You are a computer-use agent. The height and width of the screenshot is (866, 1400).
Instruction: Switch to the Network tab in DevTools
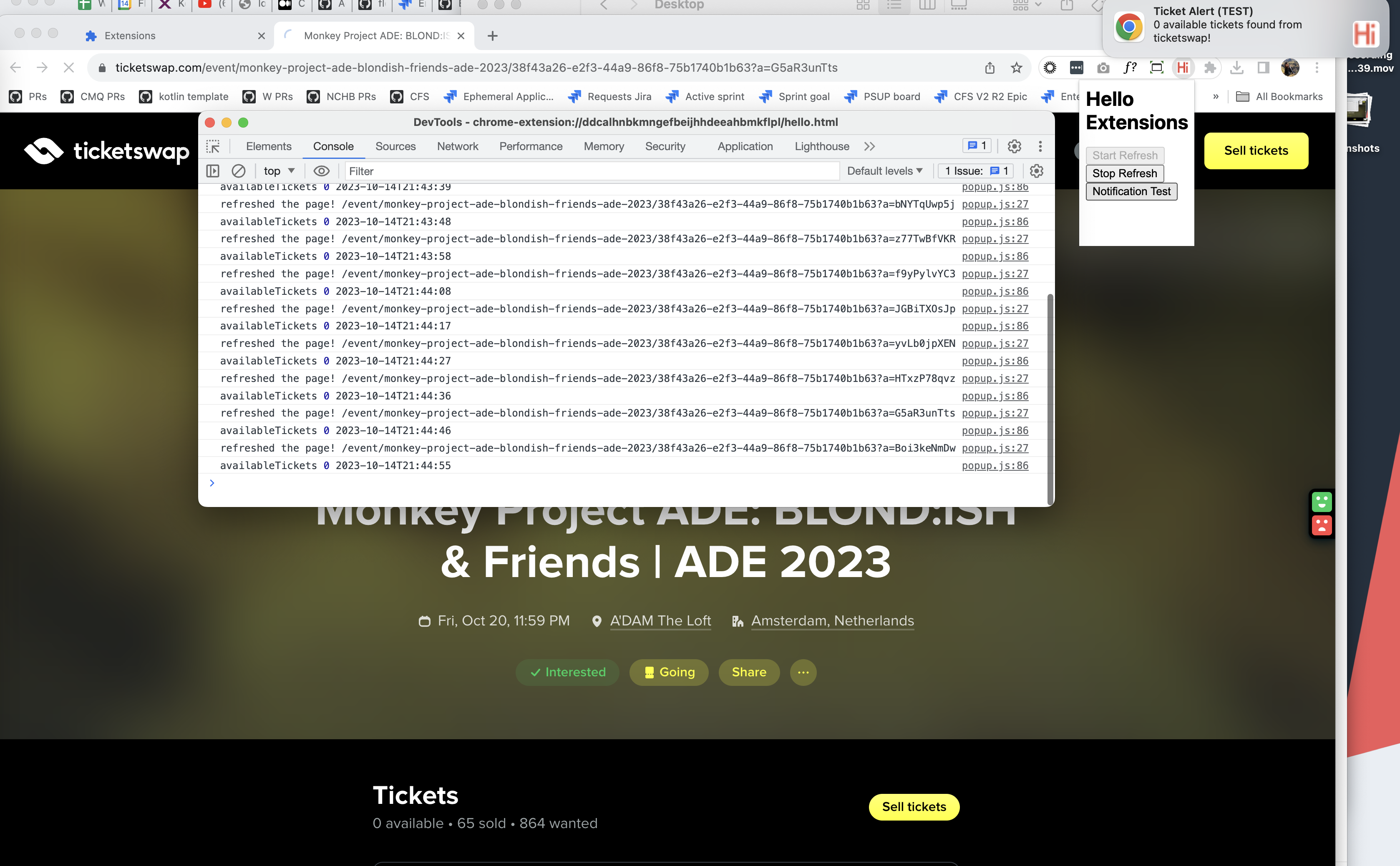click(457, 146)
